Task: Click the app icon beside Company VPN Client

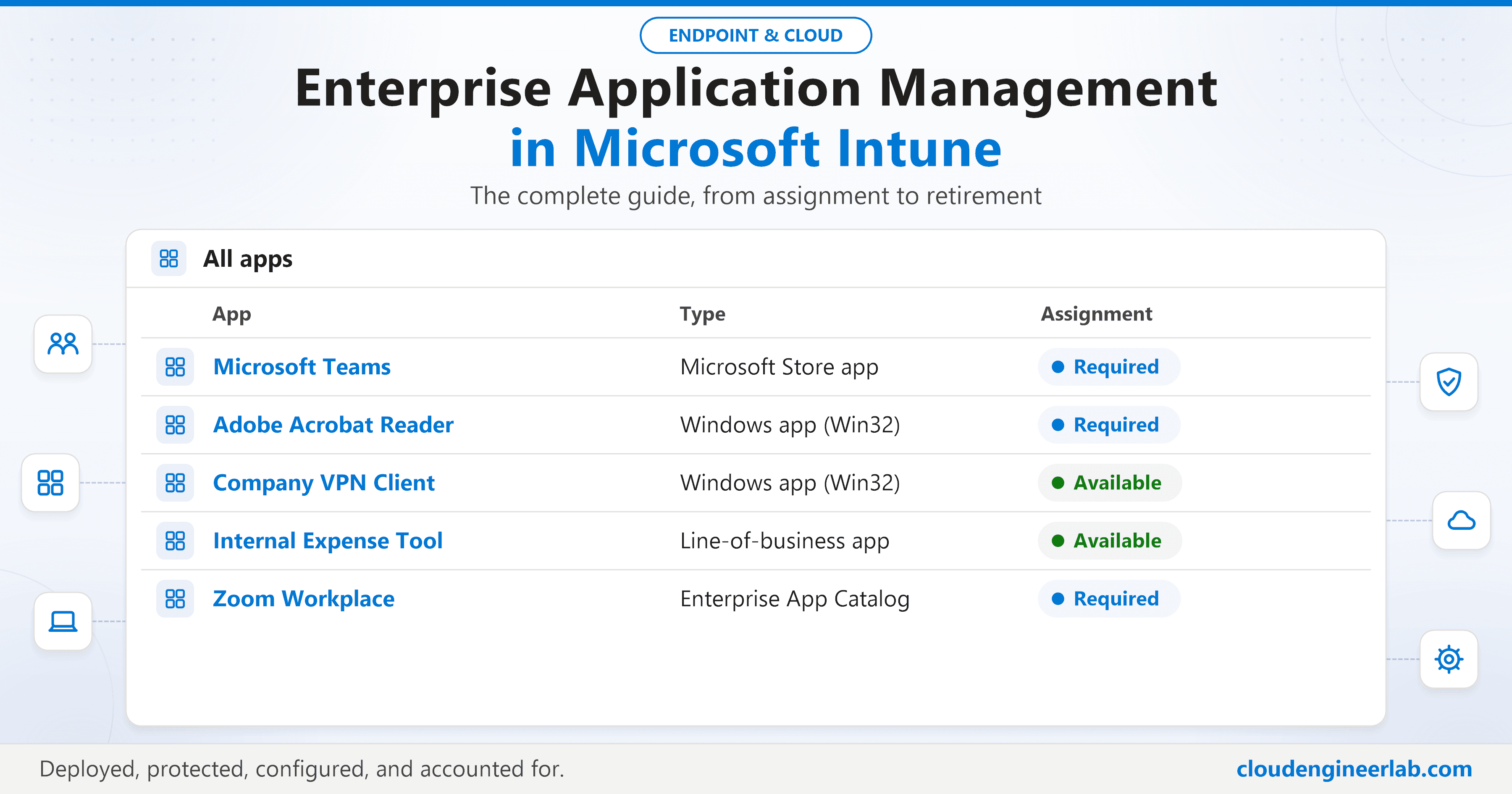Action: [x=175, y=483]
